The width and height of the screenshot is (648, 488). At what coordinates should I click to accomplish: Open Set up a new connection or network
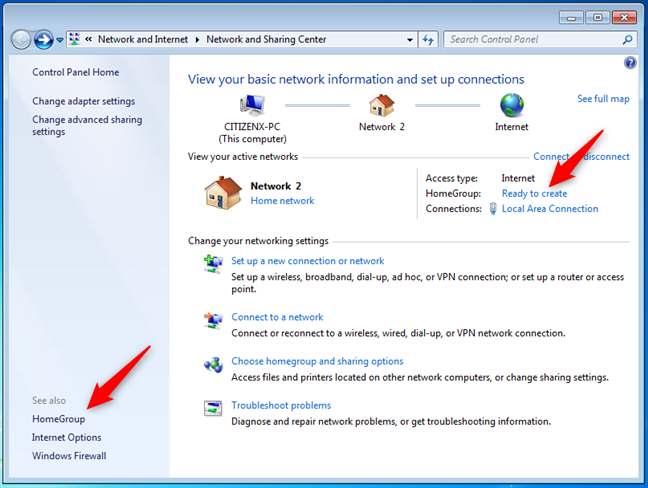(x=307, y=261)
